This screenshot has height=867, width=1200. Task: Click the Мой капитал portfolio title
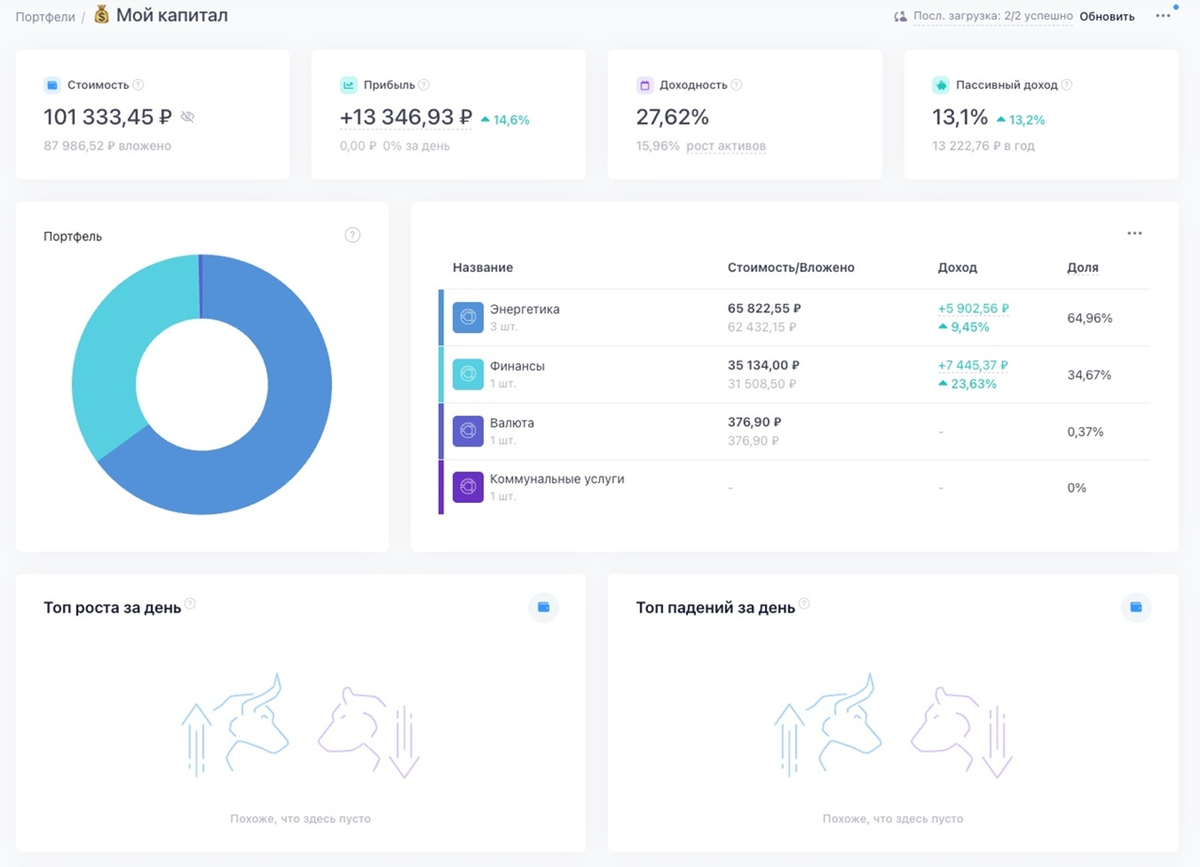(172, 15)
